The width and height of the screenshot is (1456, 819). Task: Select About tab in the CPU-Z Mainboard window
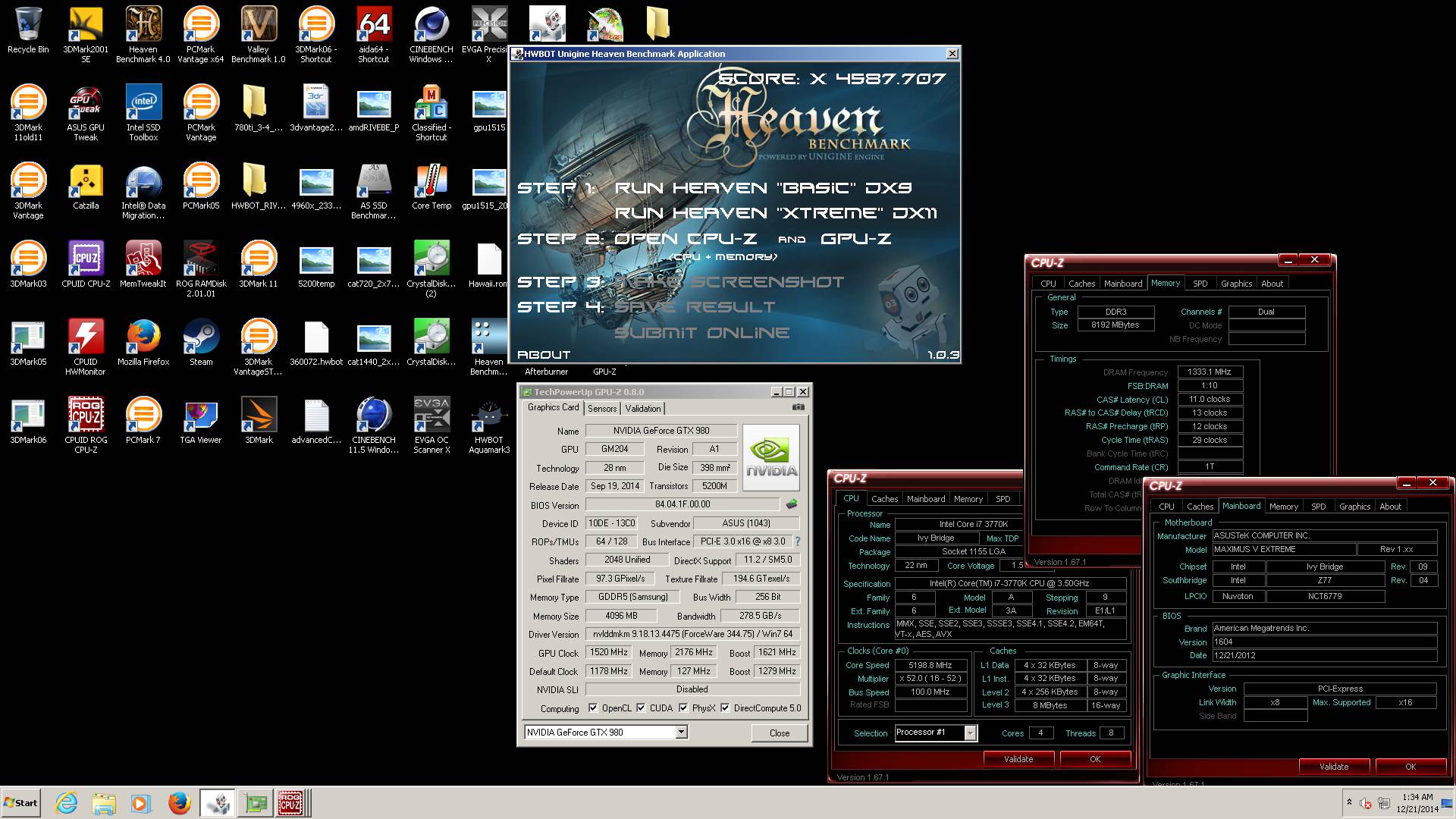pyautogui.click(x=1390, y=507)
